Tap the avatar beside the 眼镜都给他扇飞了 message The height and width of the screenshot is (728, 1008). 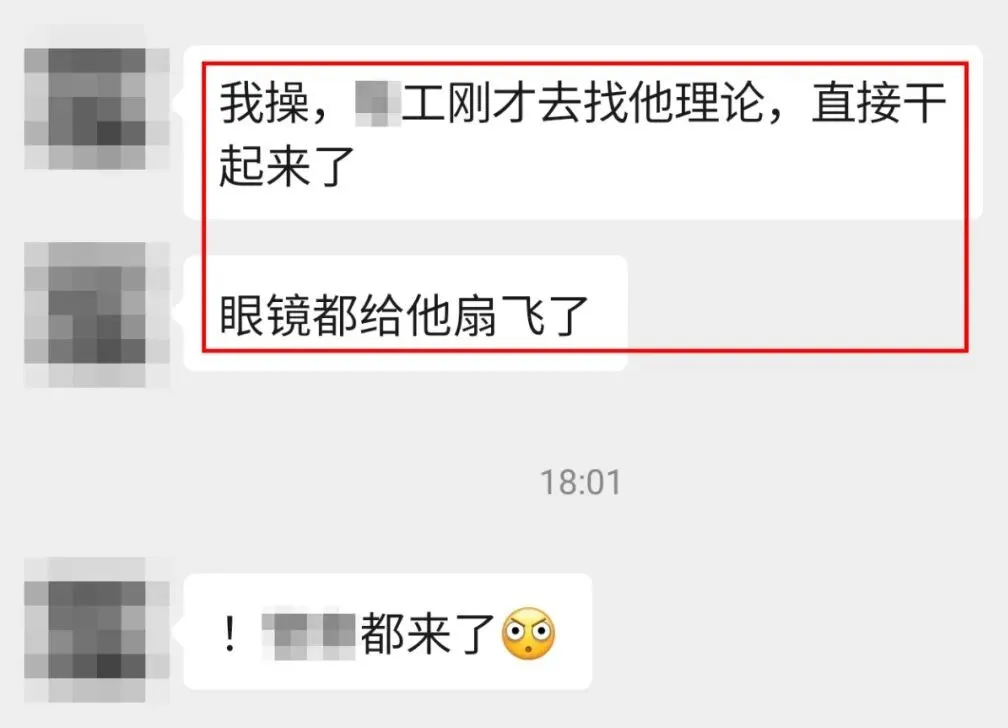tap(96, 314)
